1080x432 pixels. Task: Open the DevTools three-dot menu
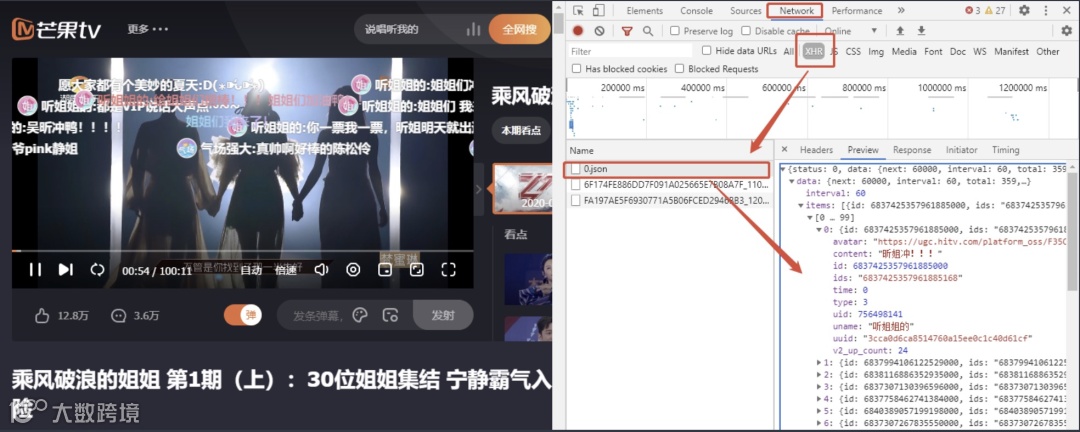point(1045,10)
